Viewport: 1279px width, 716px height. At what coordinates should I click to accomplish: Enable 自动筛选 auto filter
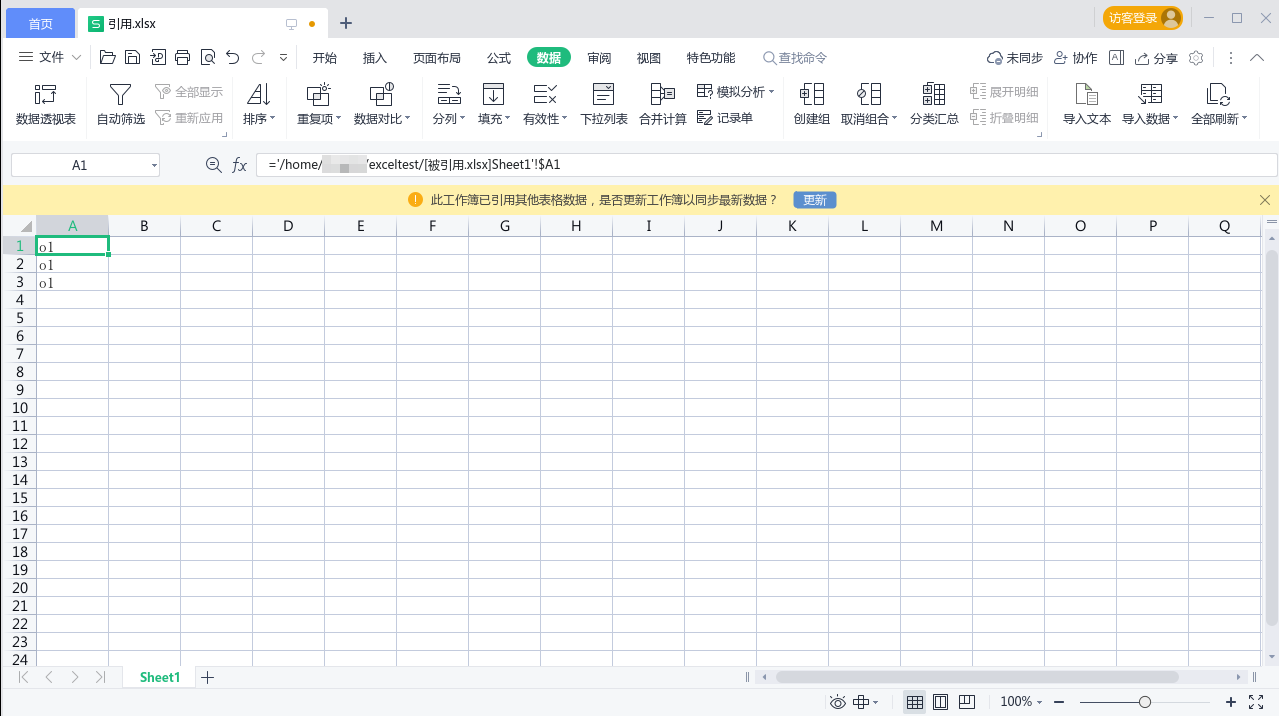(120, 95)
